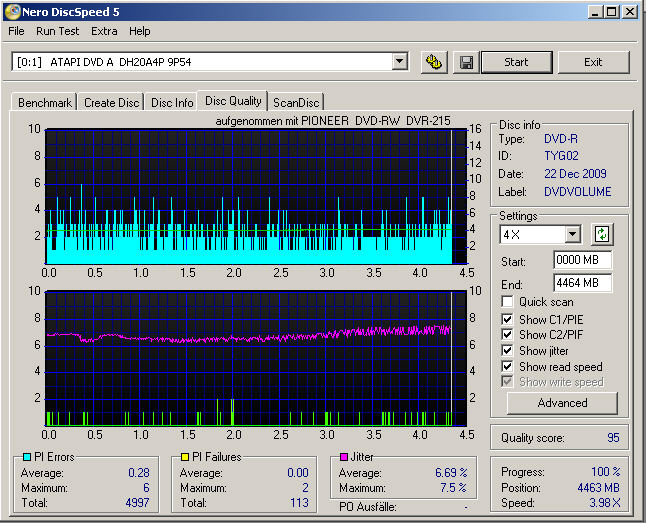646x523 pixels.
Task: Open the 4 X scan speed dropdown
Action: point(572,234)
